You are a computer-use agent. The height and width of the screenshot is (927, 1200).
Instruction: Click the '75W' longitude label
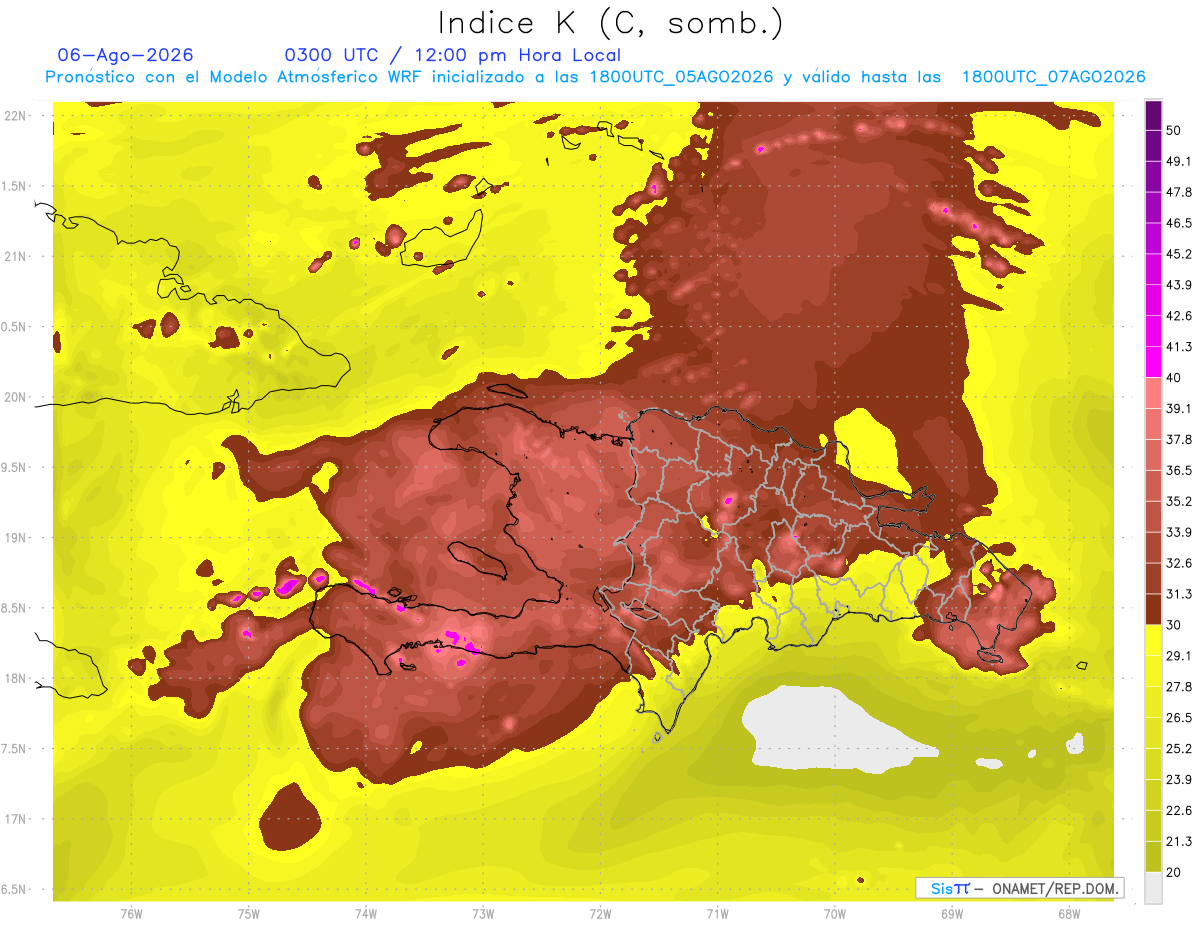click(249, 914)
